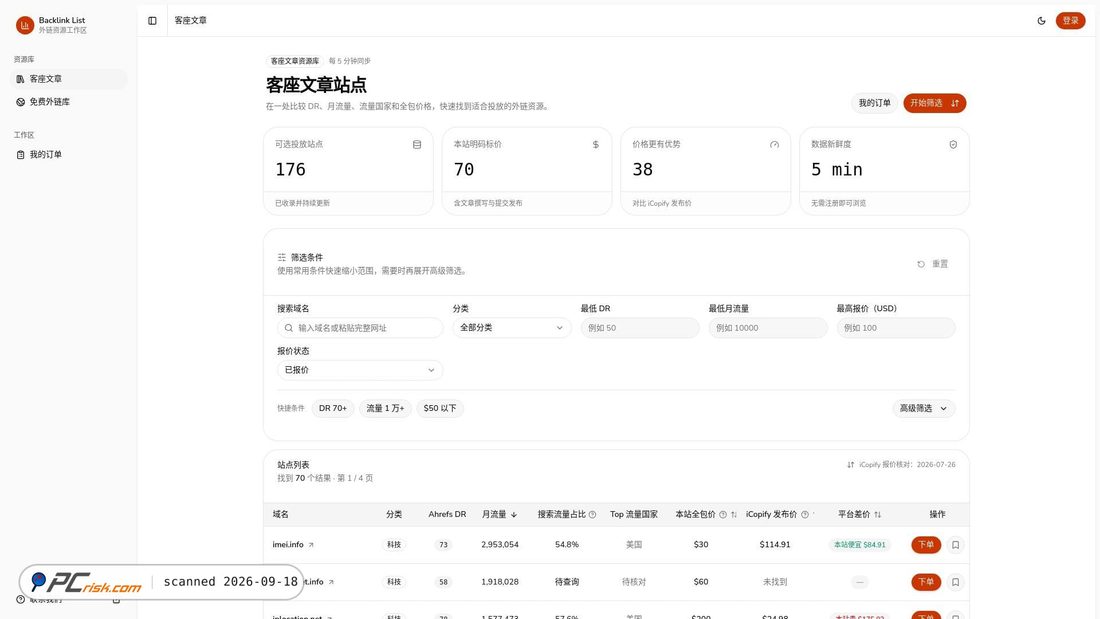Click the 我的订单 button beside 开始筛选
Image resolution: width=1100 pixels, height=619 pixels.
point(874,103)
